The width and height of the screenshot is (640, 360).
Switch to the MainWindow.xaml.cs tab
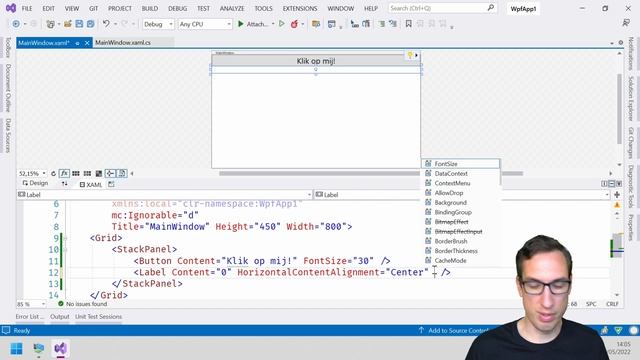coord(123,42)
